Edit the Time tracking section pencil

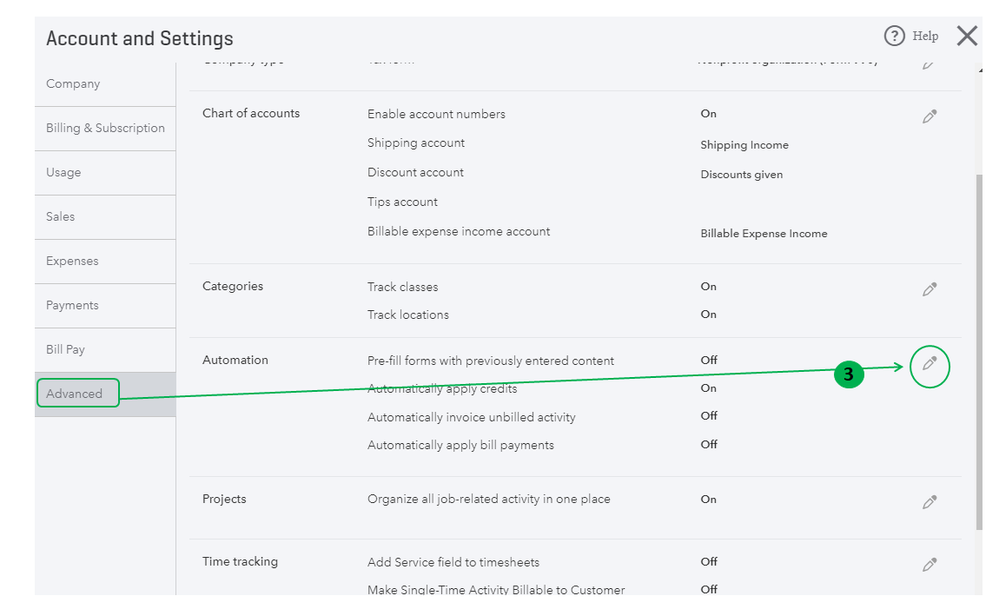tap(930, 565)
